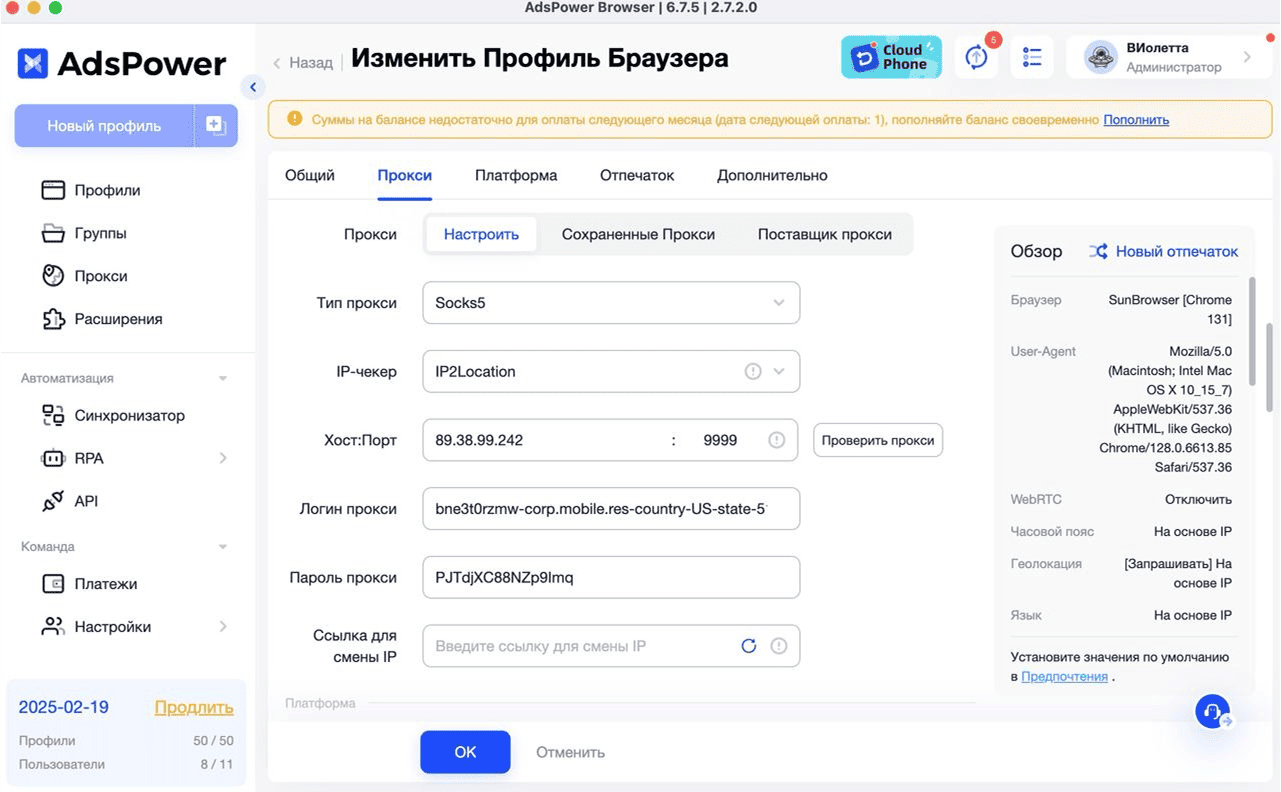
Task: Click the Продлить link
Action: [194, 707]
